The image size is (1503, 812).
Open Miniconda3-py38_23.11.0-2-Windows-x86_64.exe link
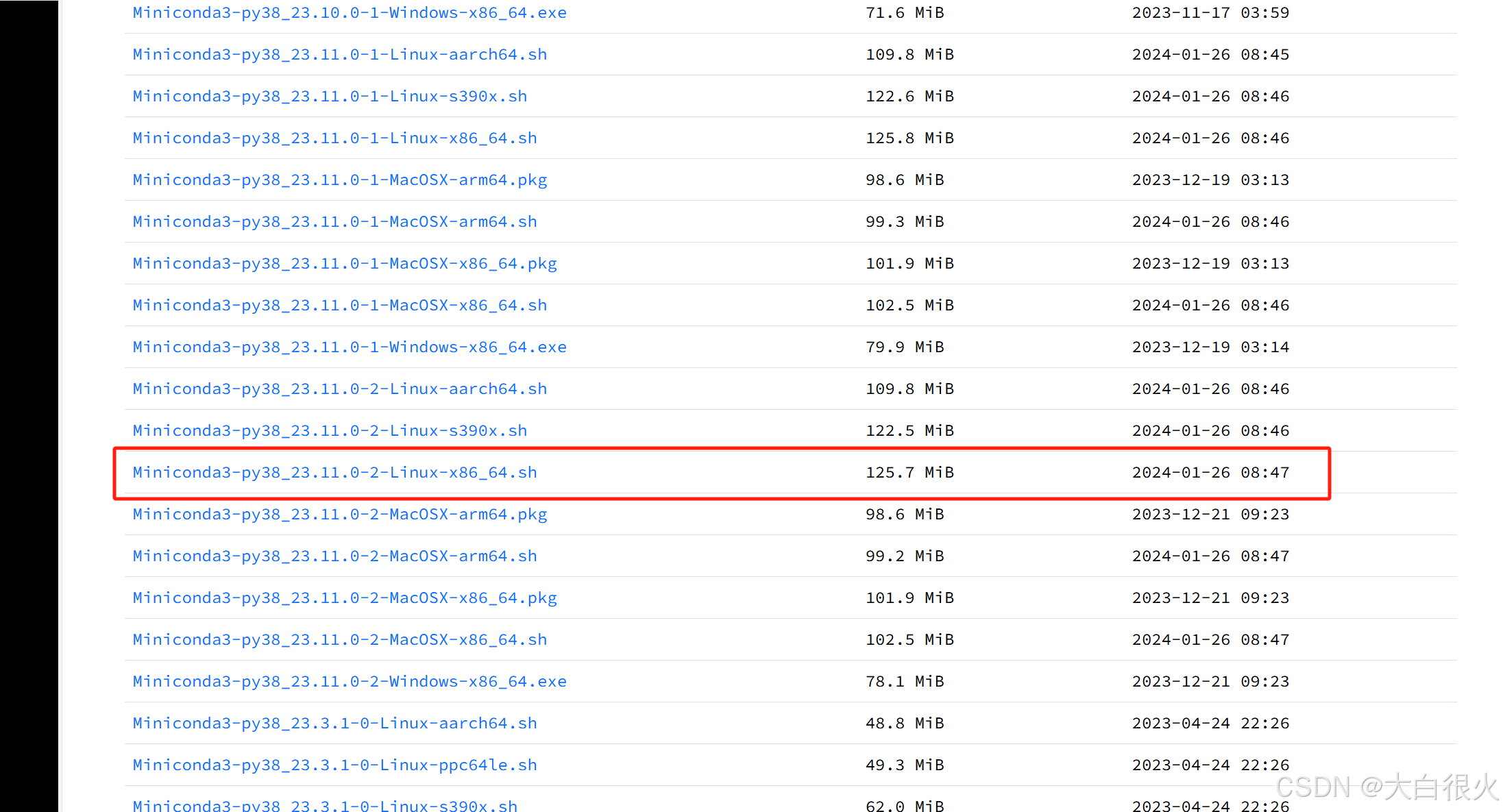[350, 682]
